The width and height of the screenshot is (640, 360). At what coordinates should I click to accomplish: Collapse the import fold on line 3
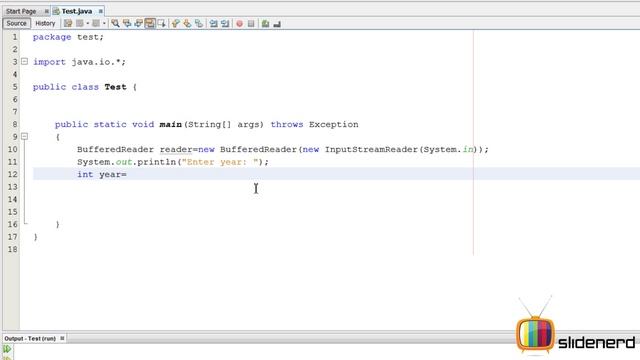point(24,62)
